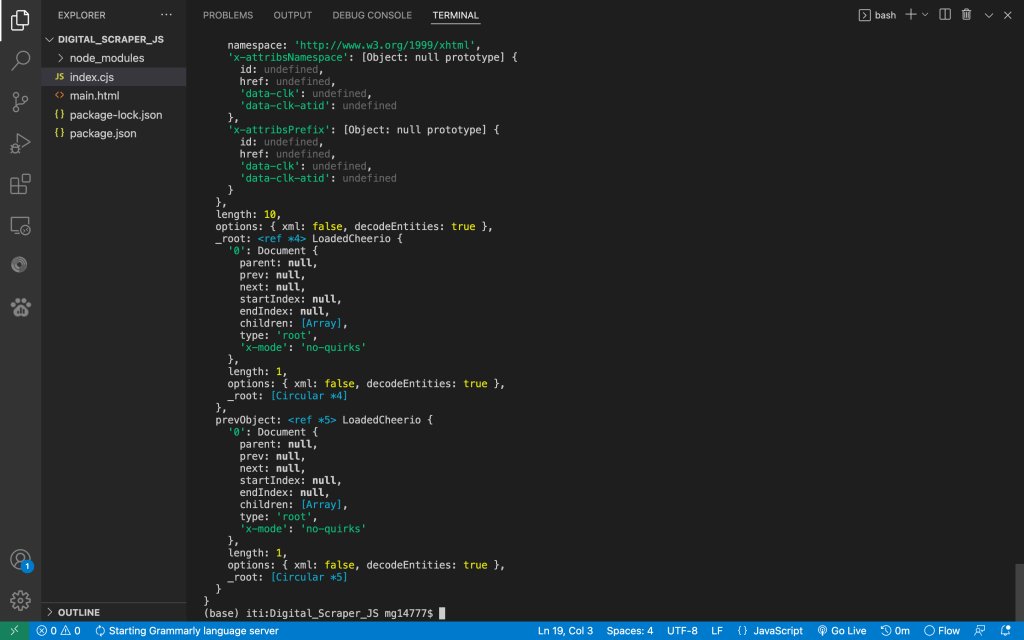Image resolution: width=1024 pixels, height=640 pixels.
Task: Click the braces icon beside package.json
Action: (x=59, y=133)
